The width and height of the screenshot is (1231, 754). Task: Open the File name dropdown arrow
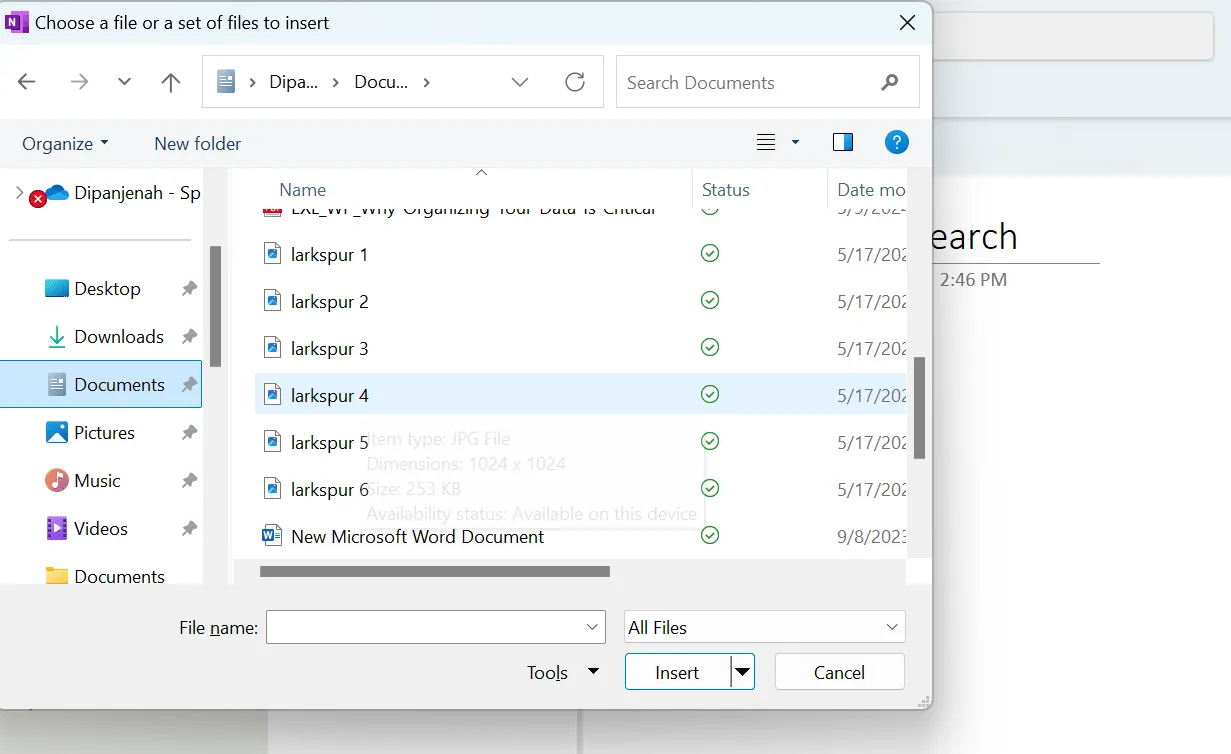point(592,627)
